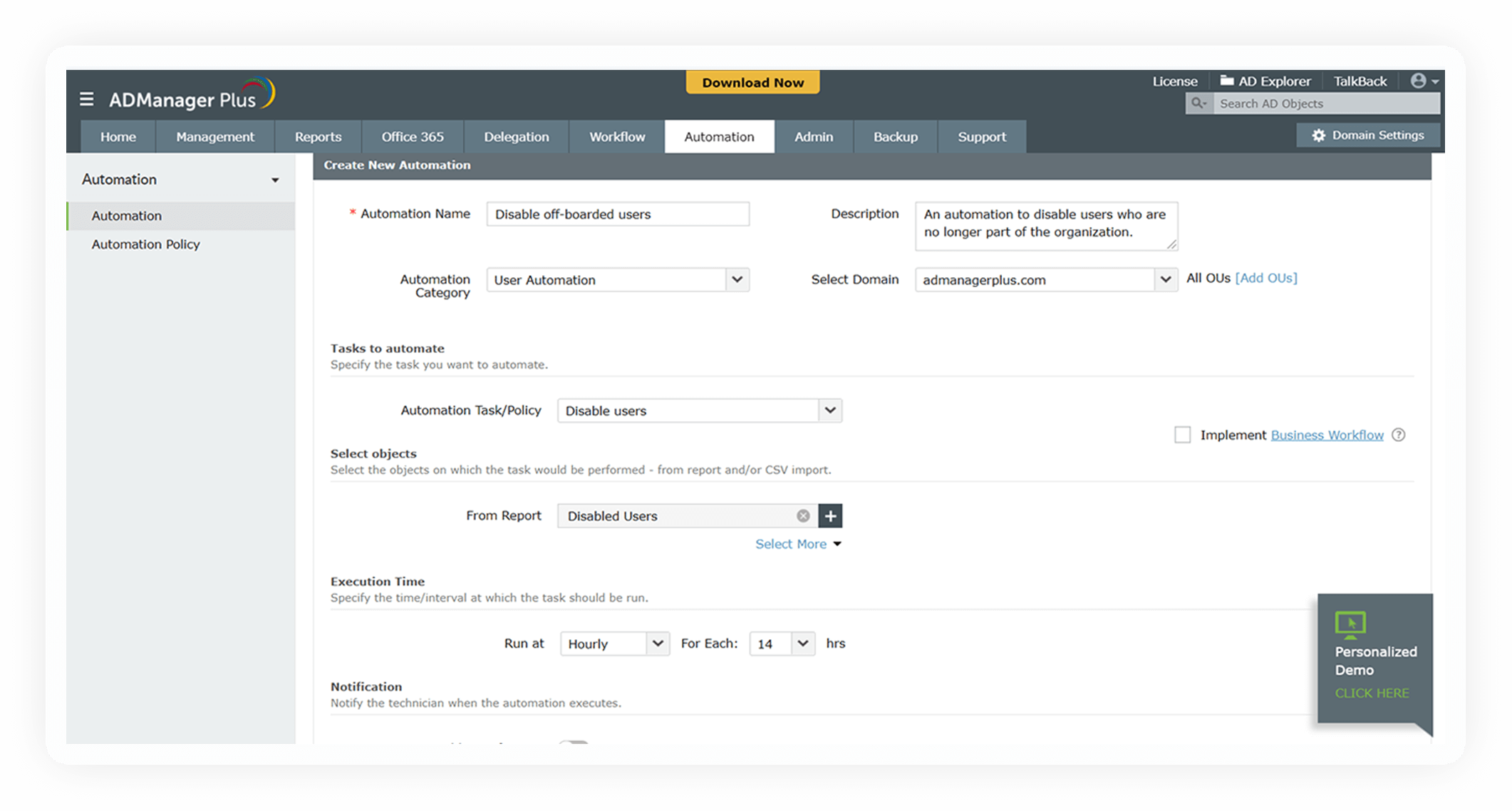Click the Personalized Demo monitor icon

click(1350, 624)
